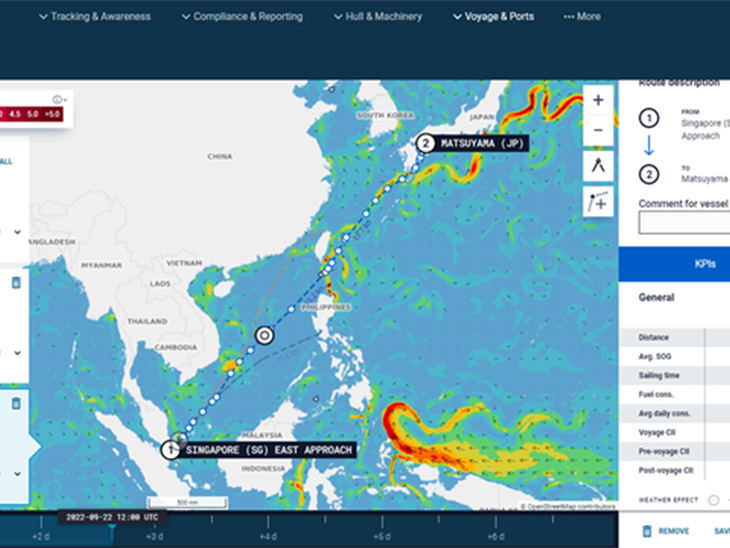
Task: Open OpenStreetMap contributors attribution link
Action: (x=571, y=506)
